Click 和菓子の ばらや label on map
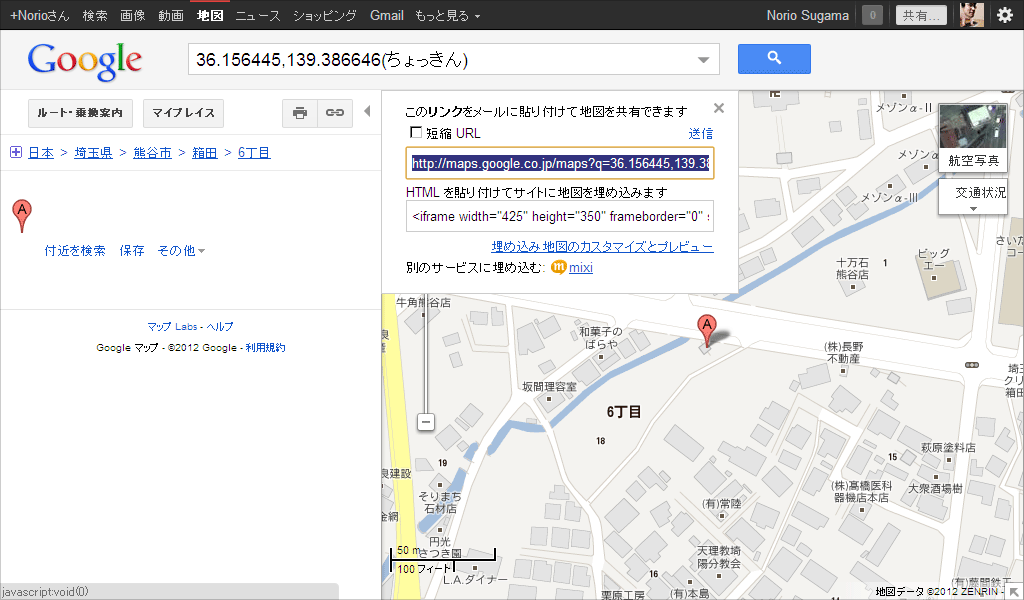This screenshot has height=600, width=1024. point(600,338)
